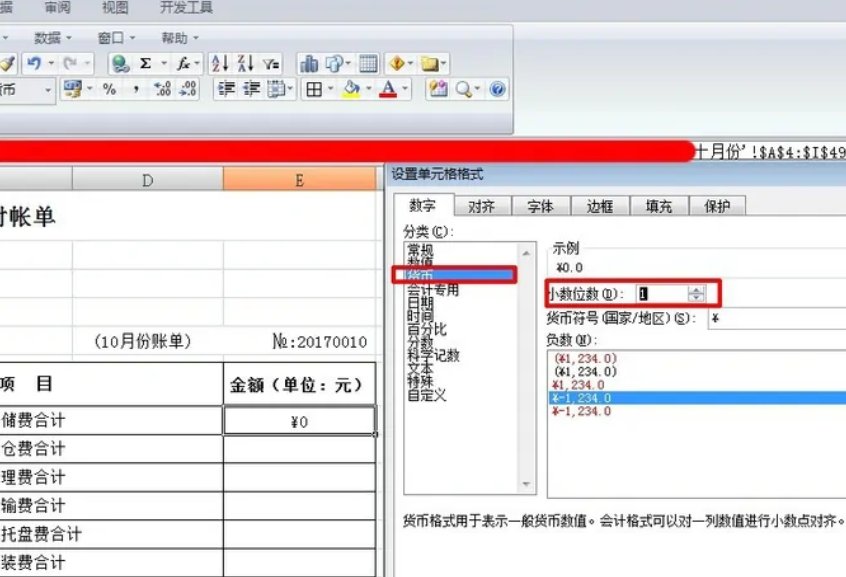The width and height of the screenshot is (846, 577).
Task: Switch to the 开发工具 ribbon tab
Action: click(x=186, y=8)
